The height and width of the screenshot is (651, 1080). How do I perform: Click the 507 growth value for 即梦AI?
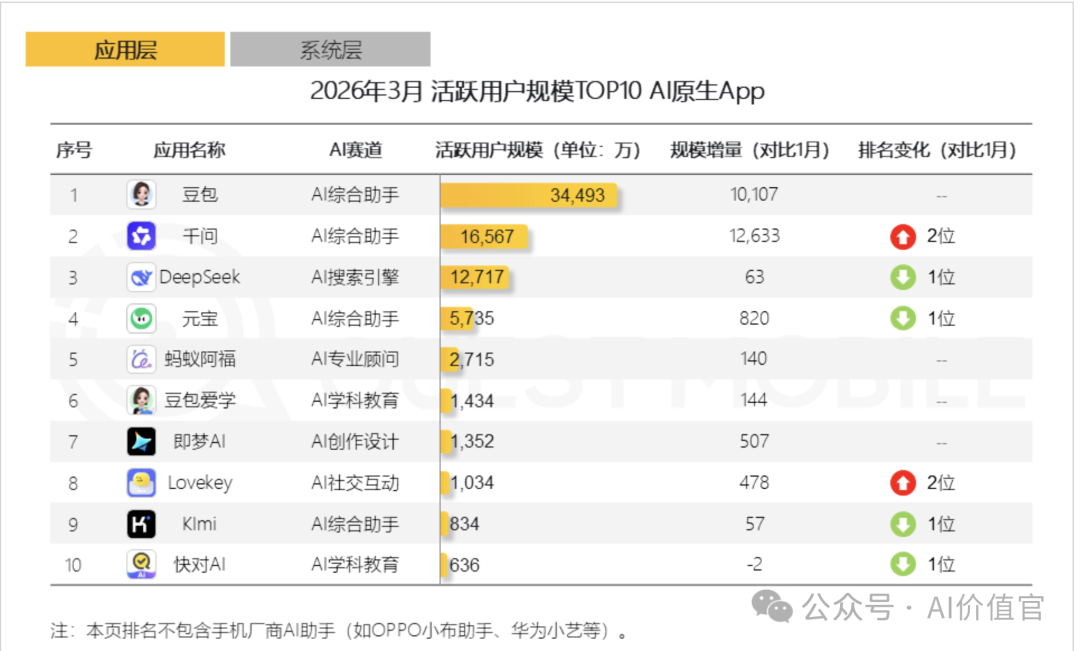point(754,442)
